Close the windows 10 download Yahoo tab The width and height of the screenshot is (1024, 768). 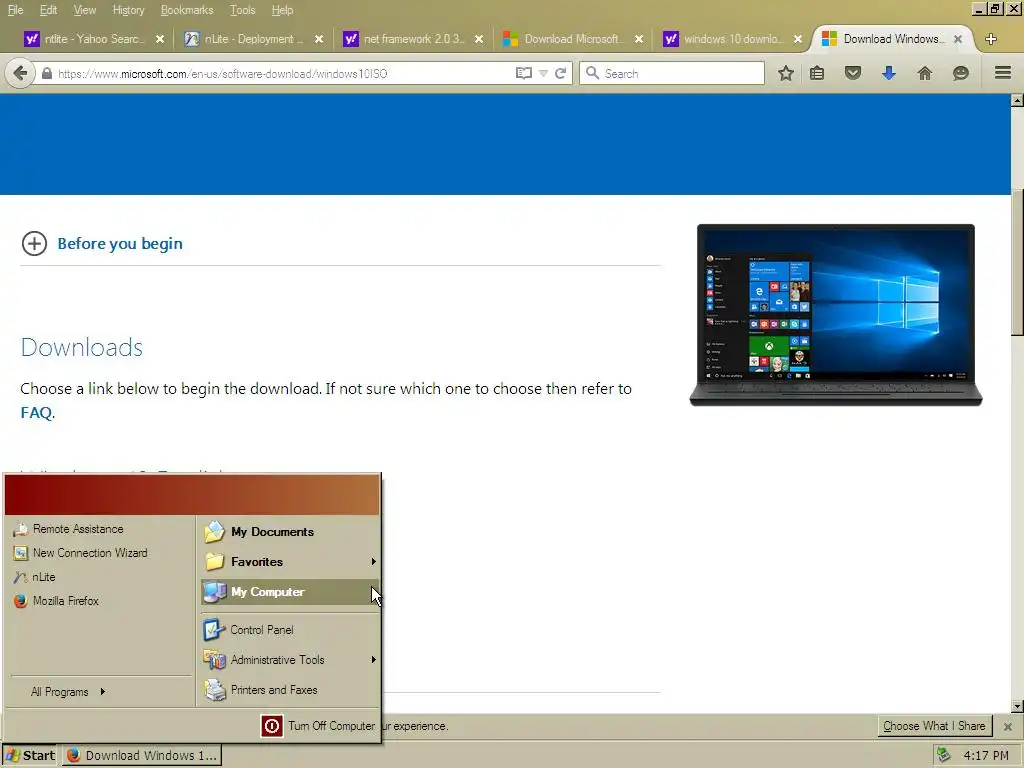798,39
